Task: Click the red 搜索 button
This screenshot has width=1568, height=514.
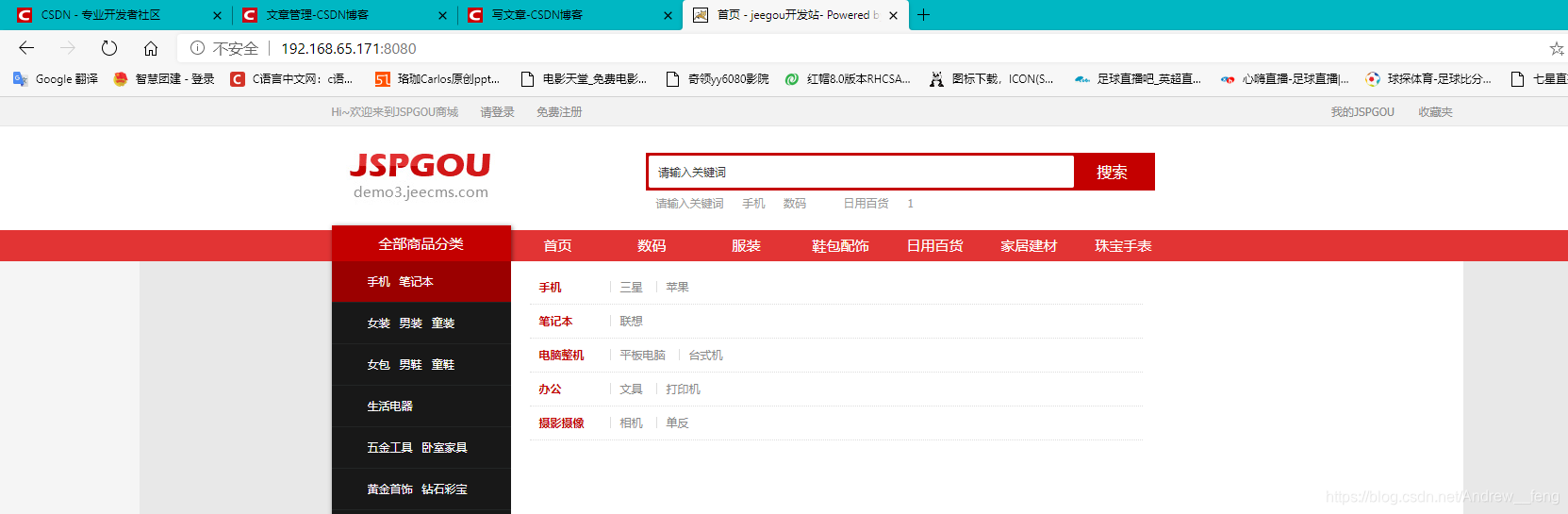Action: 1113,172
